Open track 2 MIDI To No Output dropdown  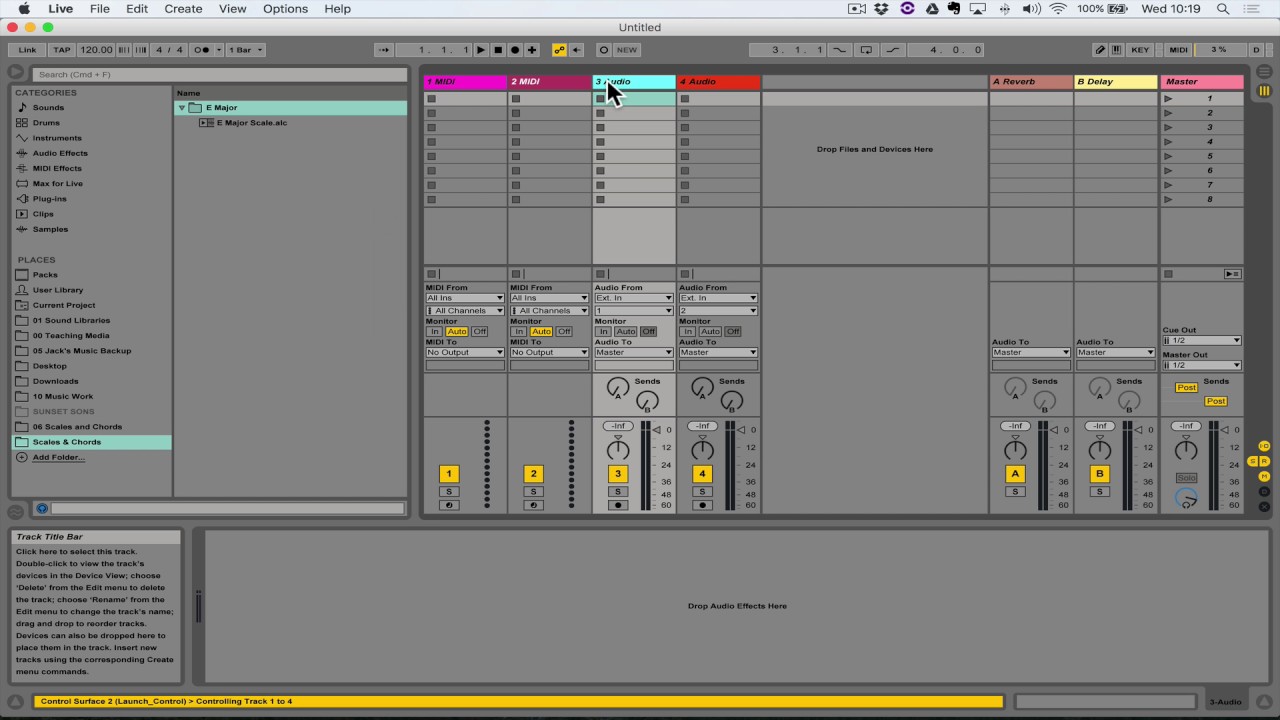click(x=549, y=352)
